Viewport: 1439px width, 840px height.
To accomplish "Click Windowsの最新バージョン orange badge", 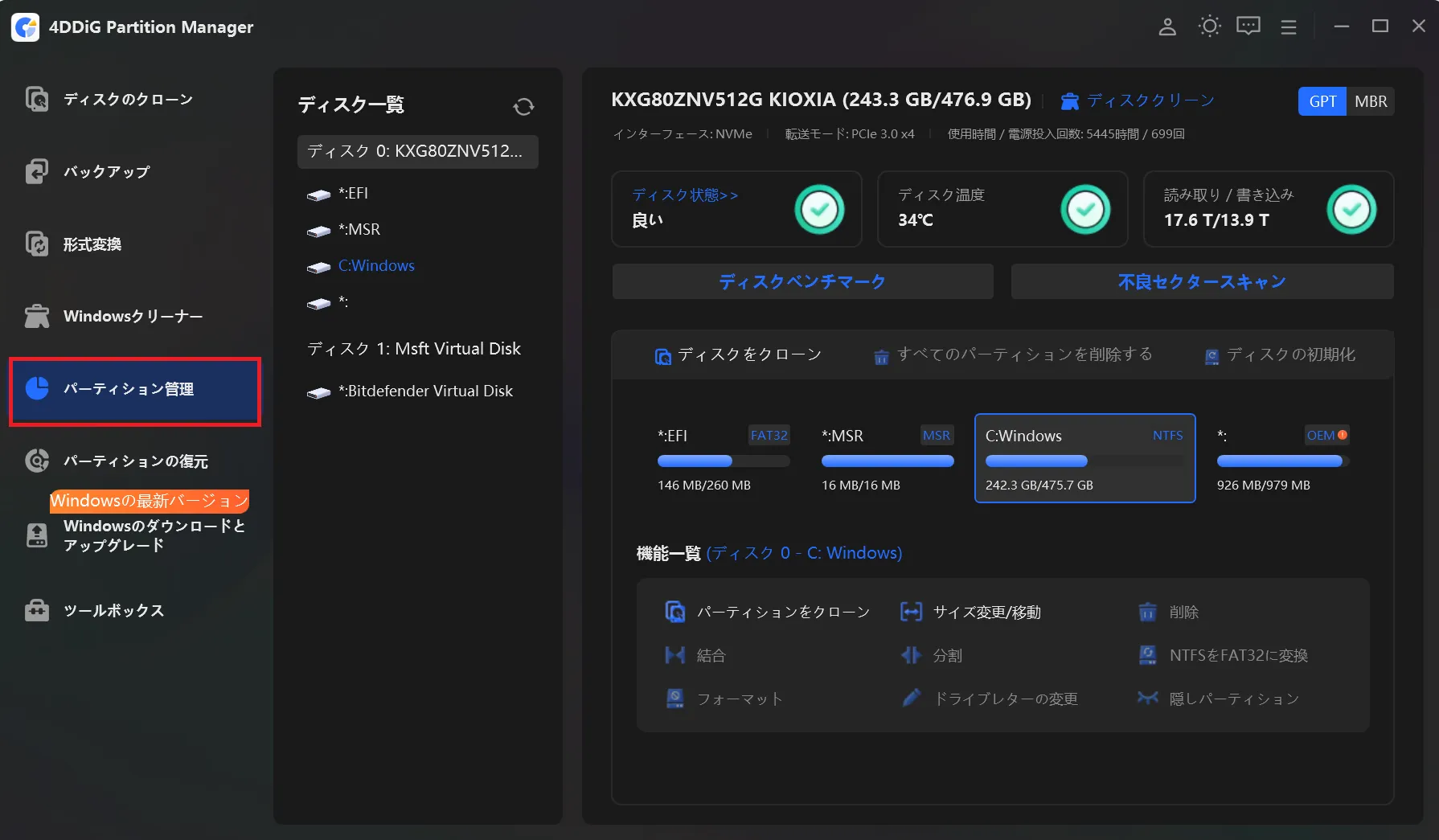I will [x=150, y=501].
